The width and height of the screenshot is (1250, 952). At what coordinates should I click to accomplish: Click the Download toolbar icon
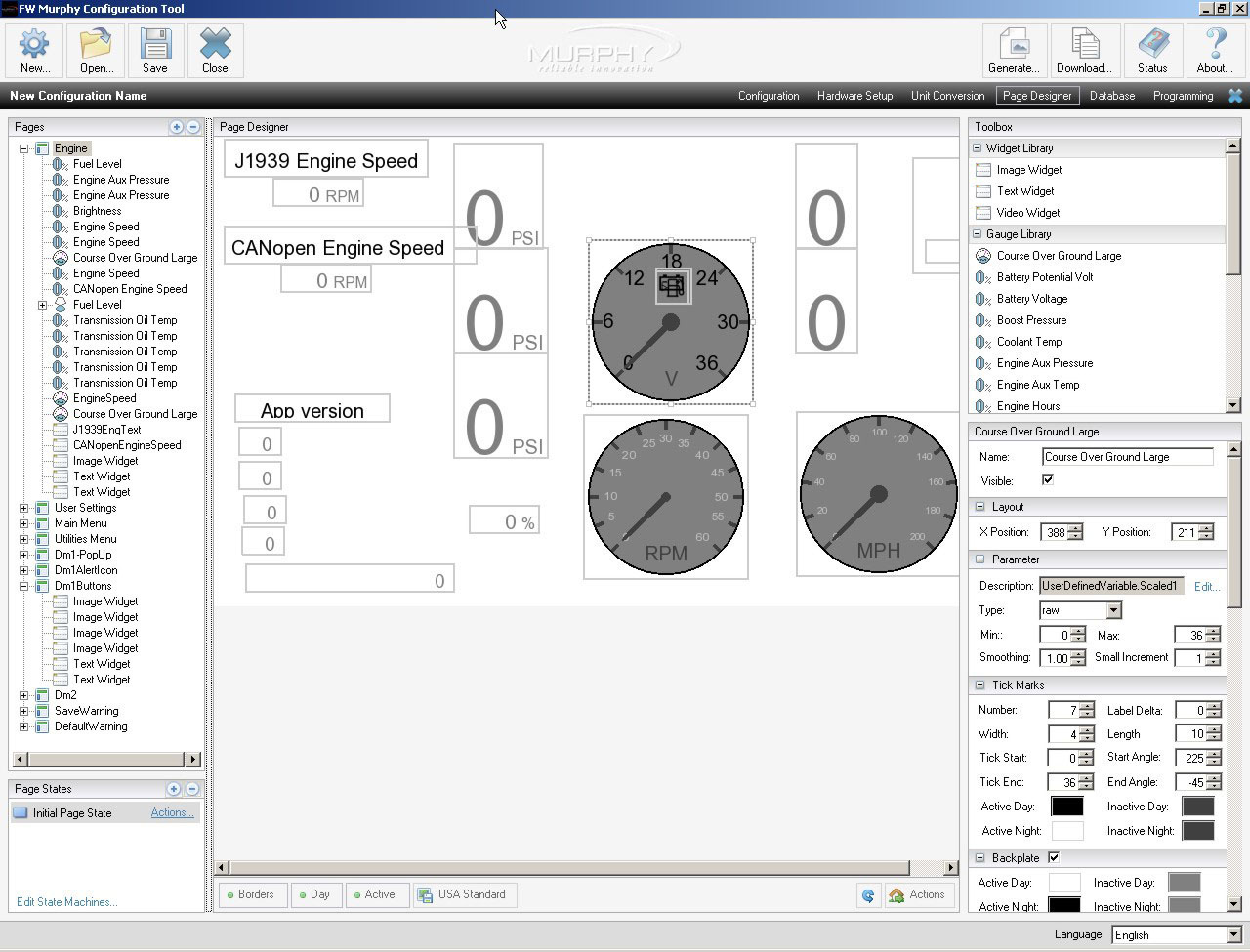[1084, 44]
